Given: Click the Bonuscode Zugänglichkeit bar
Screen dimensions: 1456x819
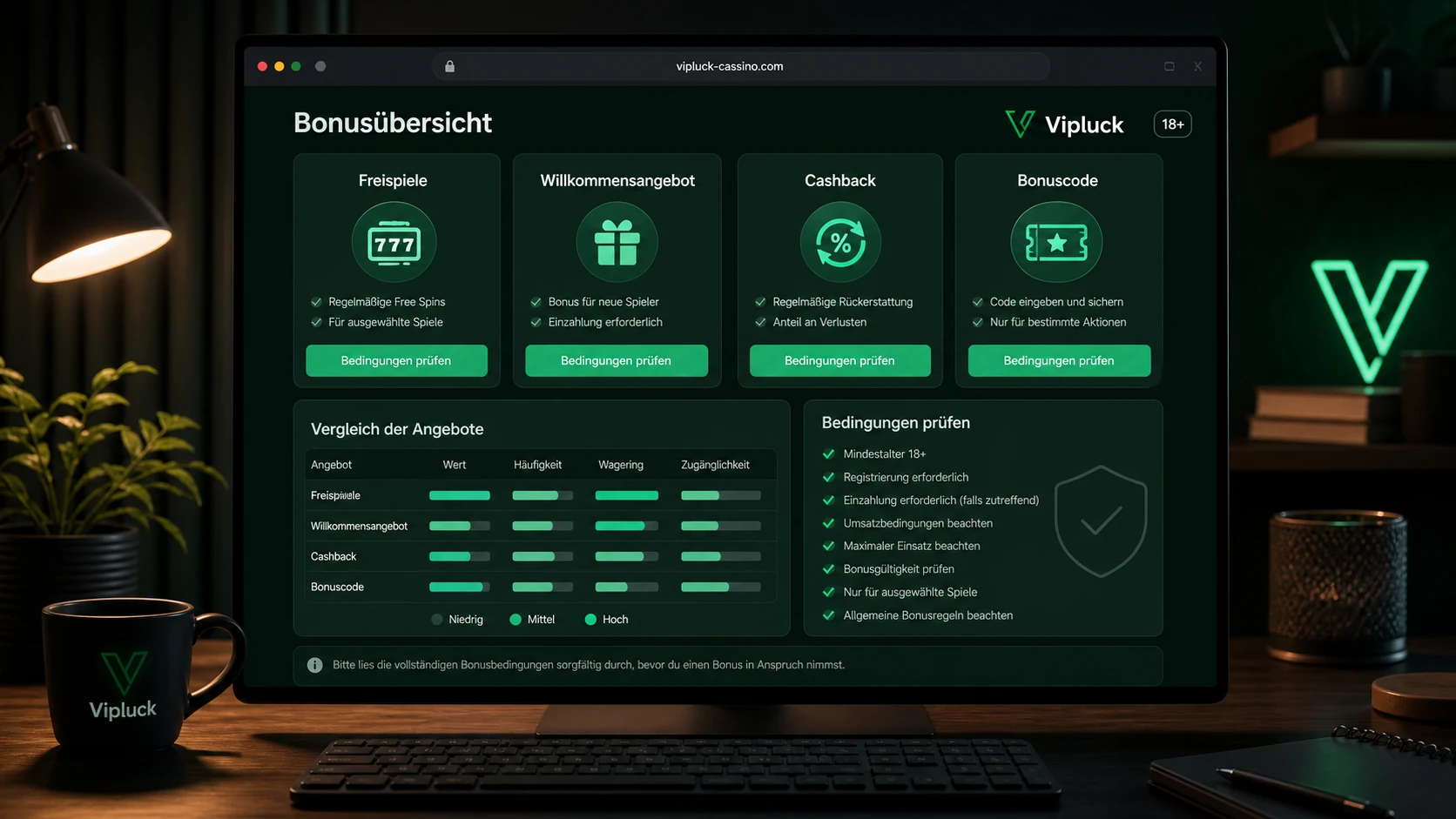Looking at the screenshot, I should 721,587.
